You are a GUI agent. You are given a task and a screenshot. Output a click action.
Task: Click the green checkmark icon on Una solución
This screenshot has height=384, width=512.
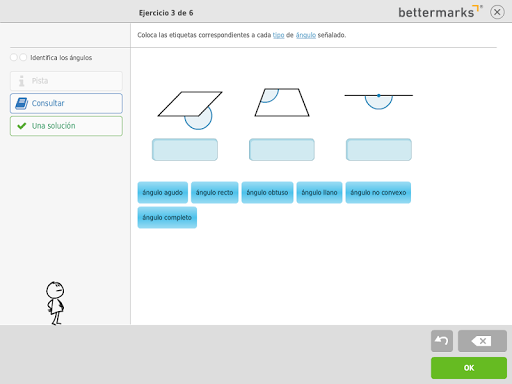point(22,126)
